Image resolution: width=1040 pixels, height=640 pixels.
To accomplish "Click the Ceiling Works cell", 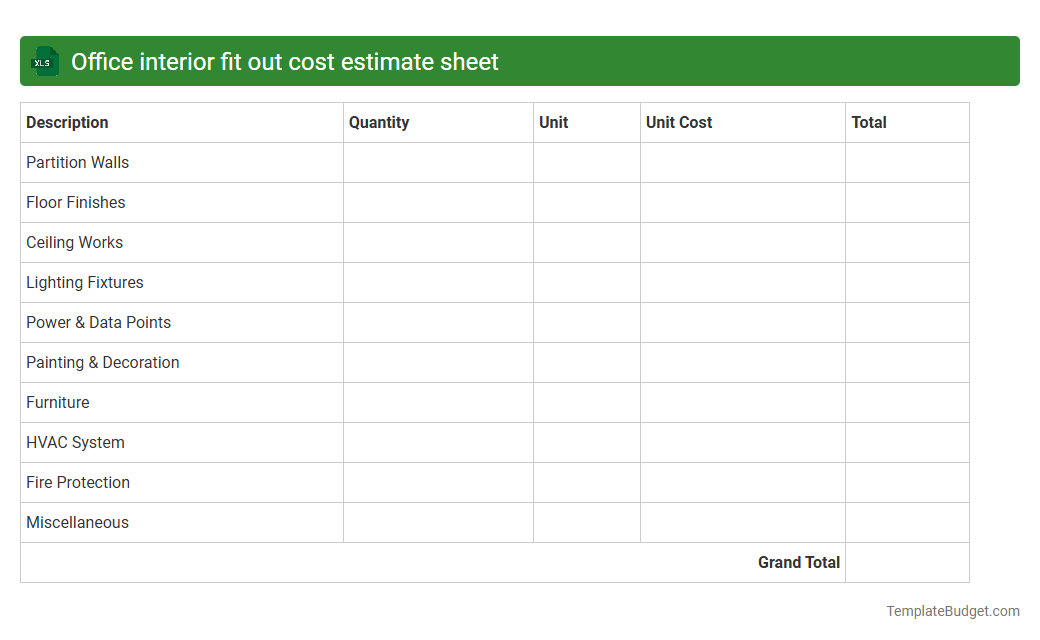I will click(74, 242).
